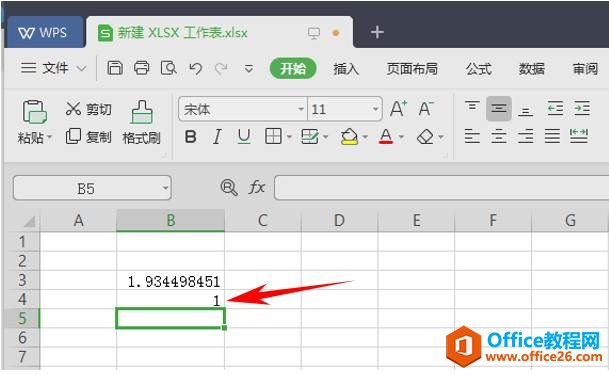Select column A header
609x374 pixels.
(78, 221)
